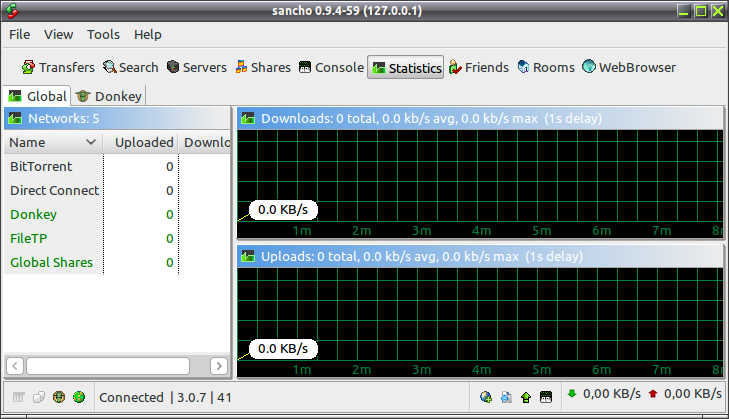Maximize the sancho window

tap(701, 11)
